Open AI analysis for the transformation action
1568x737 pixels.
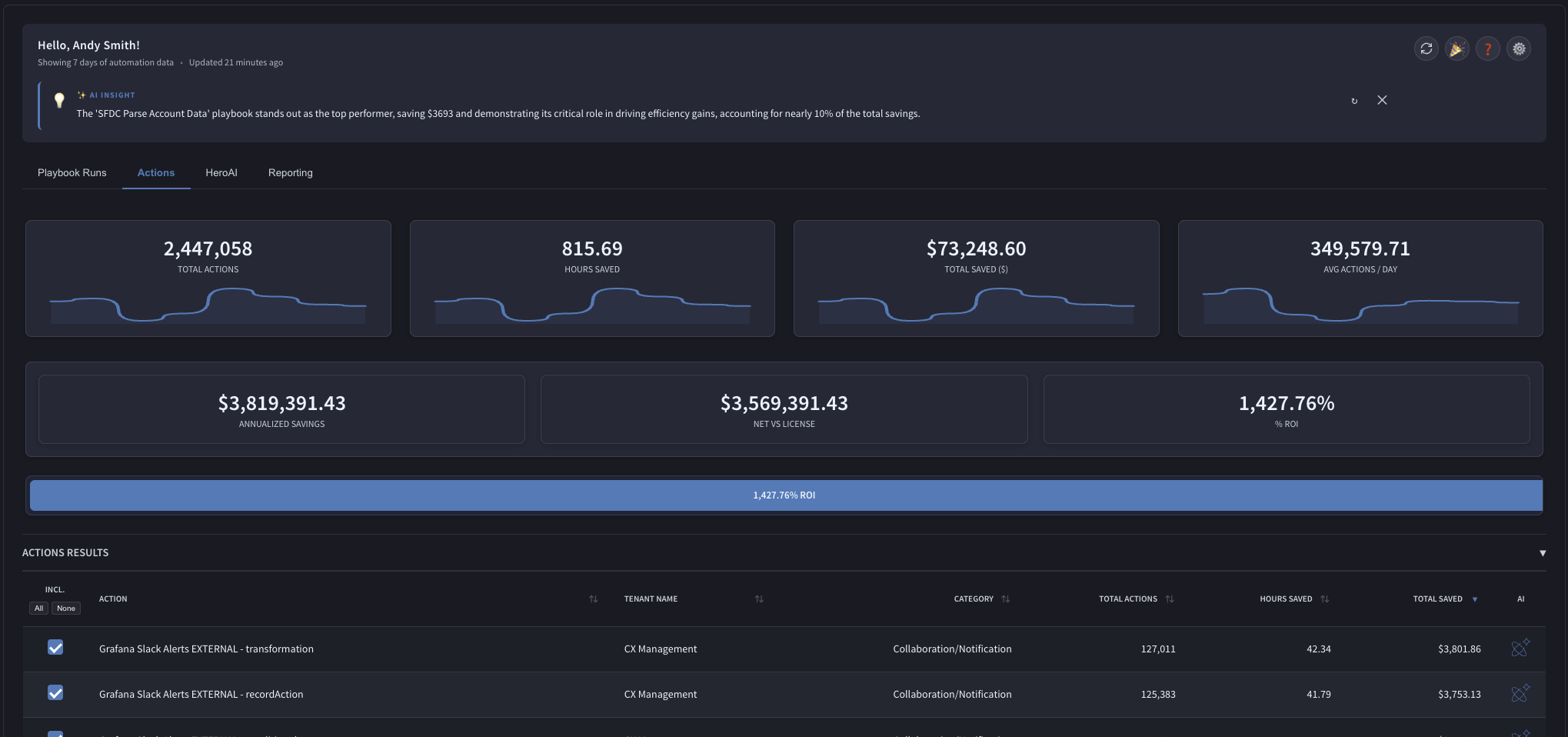[x=1520, y=648]
